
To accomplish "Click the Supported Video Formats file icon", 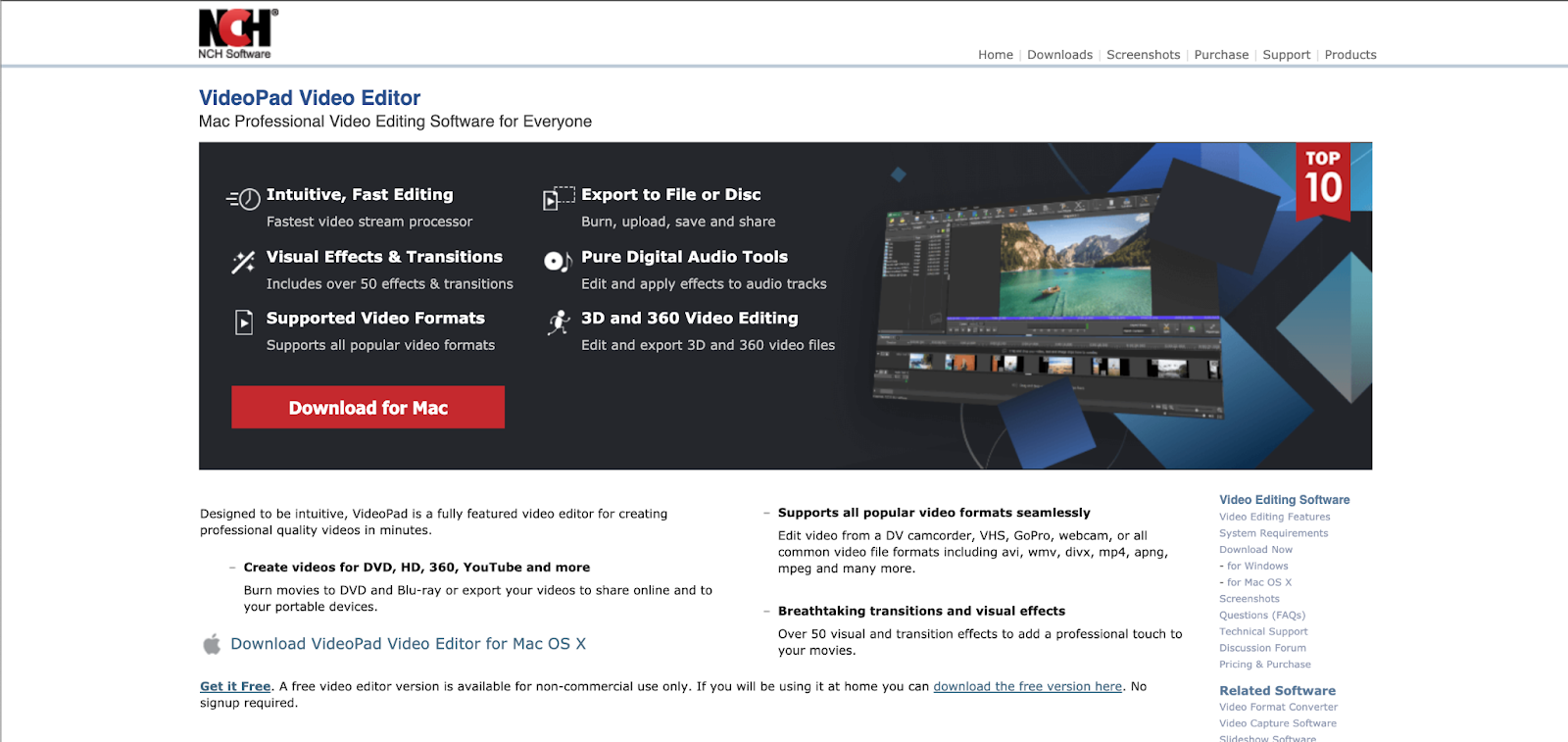I will [x=244, y=322].
